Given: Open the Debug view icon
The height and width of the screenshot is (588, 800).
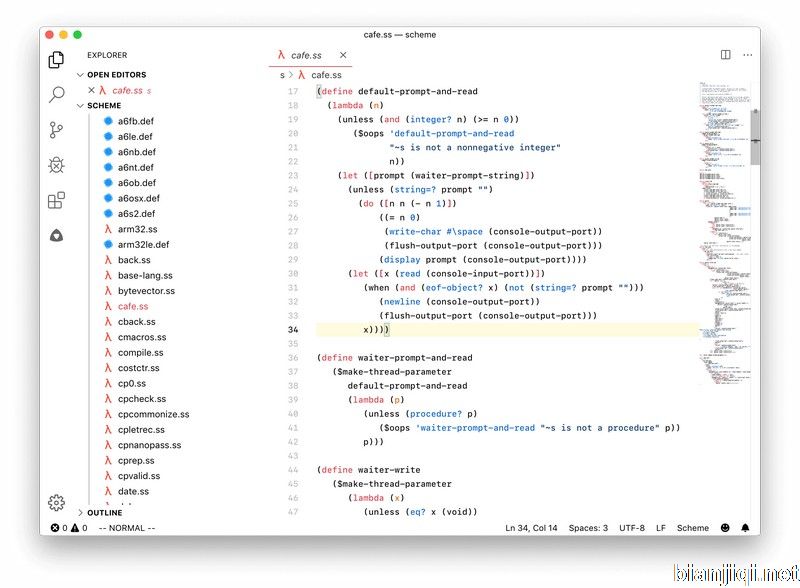Looking at the screenshot, I should (x=56, y=165).
